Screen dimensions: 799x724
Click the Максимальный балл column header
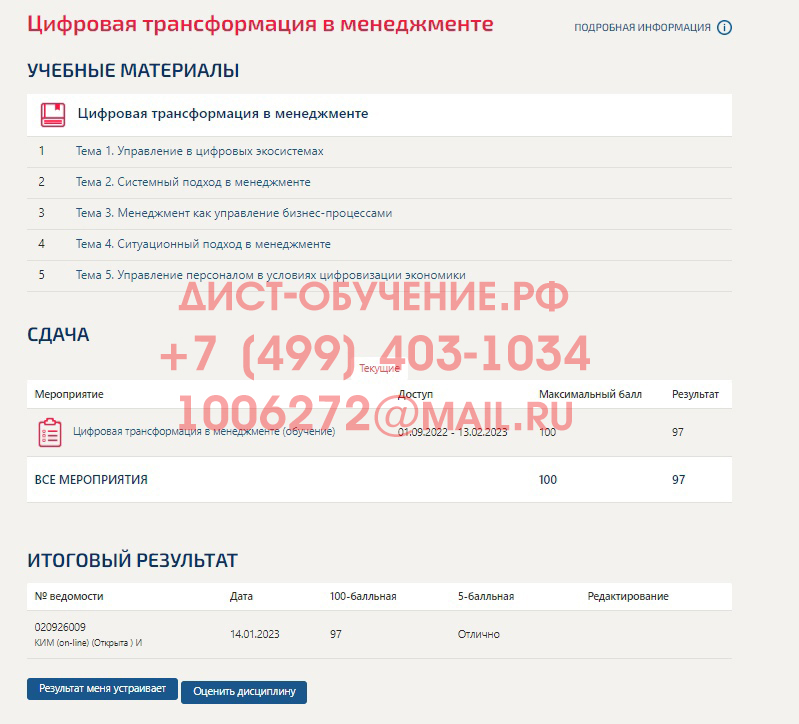[590, 395]
